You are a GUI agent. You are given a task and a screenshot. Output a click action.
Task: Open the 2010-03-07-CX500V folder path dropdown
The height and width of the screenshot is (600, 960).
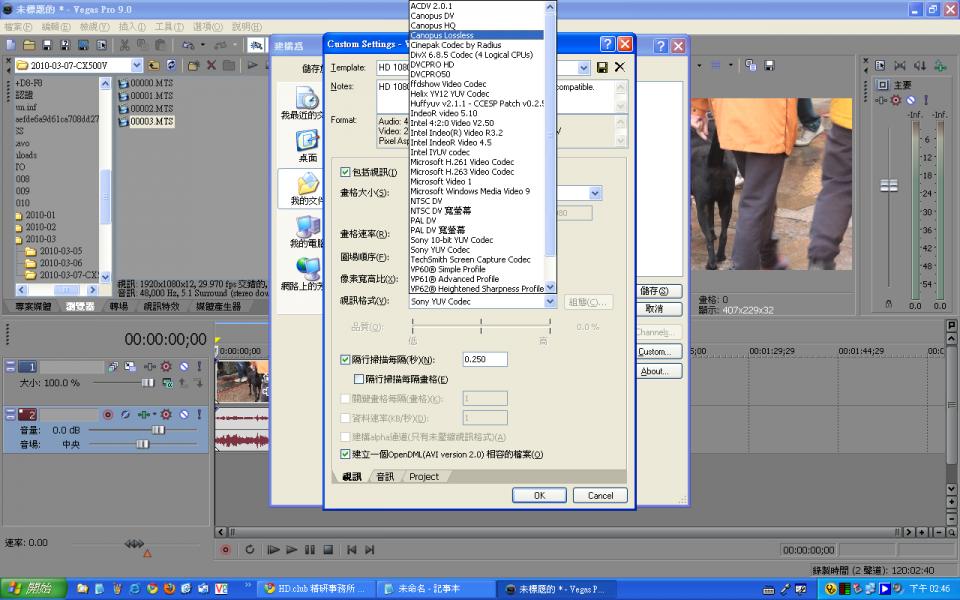coord(136,65)
